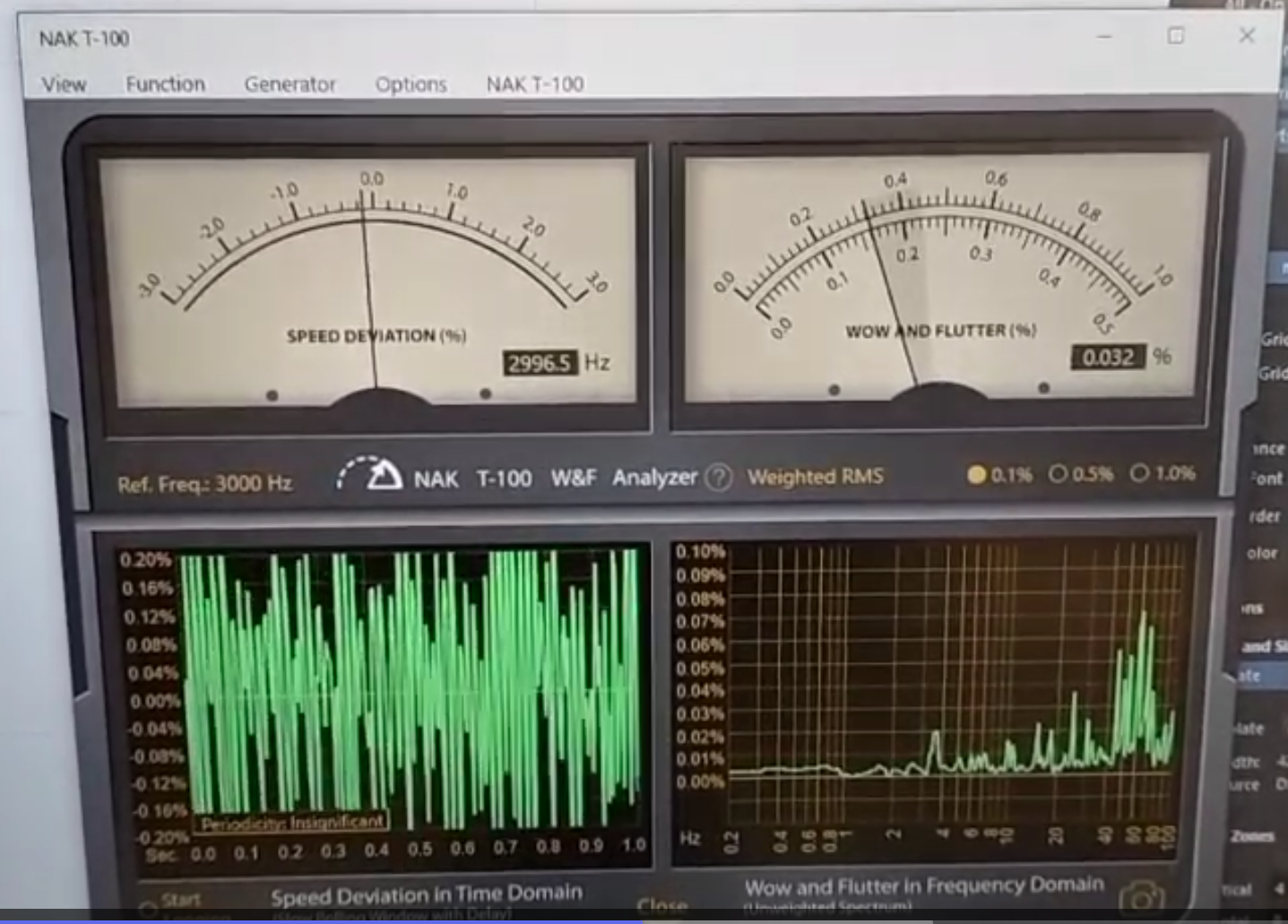The width and height of the screenshot is (1288, 924).
Task: Open the Function menu
Action: click(165, 84)
